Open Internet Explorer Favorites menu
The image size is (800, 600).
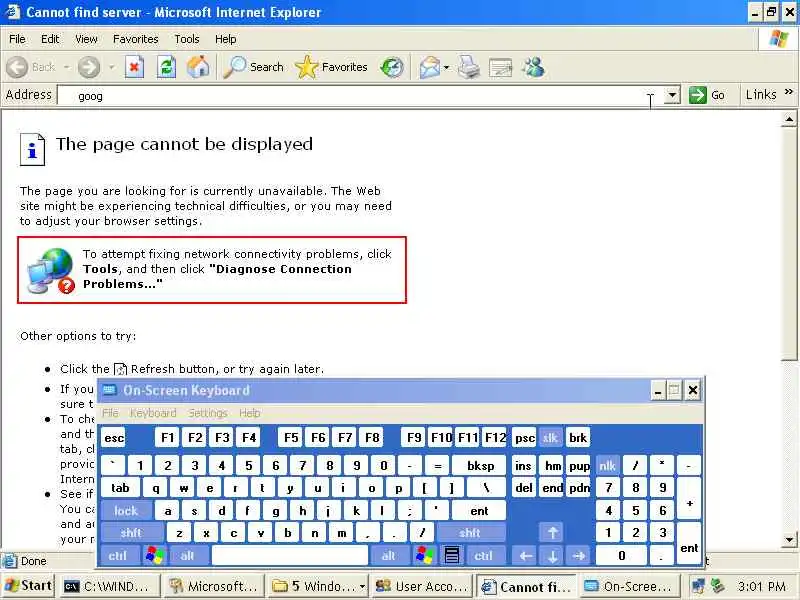pyautogui.click(x=136, y=39)
